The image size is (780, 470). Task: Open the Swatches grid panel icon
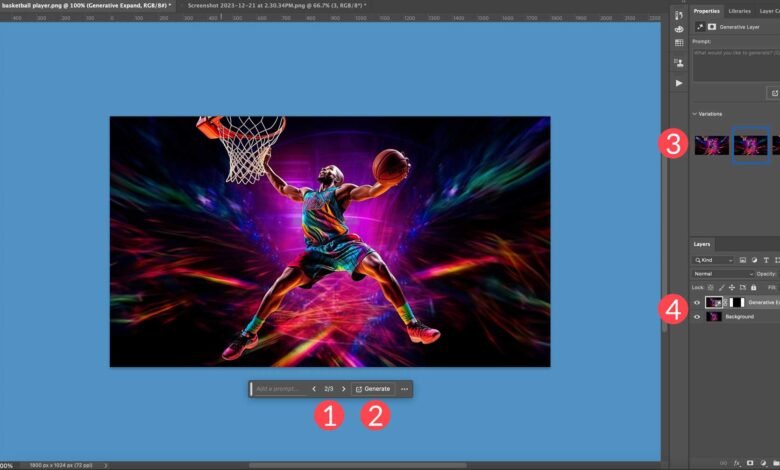679,43
